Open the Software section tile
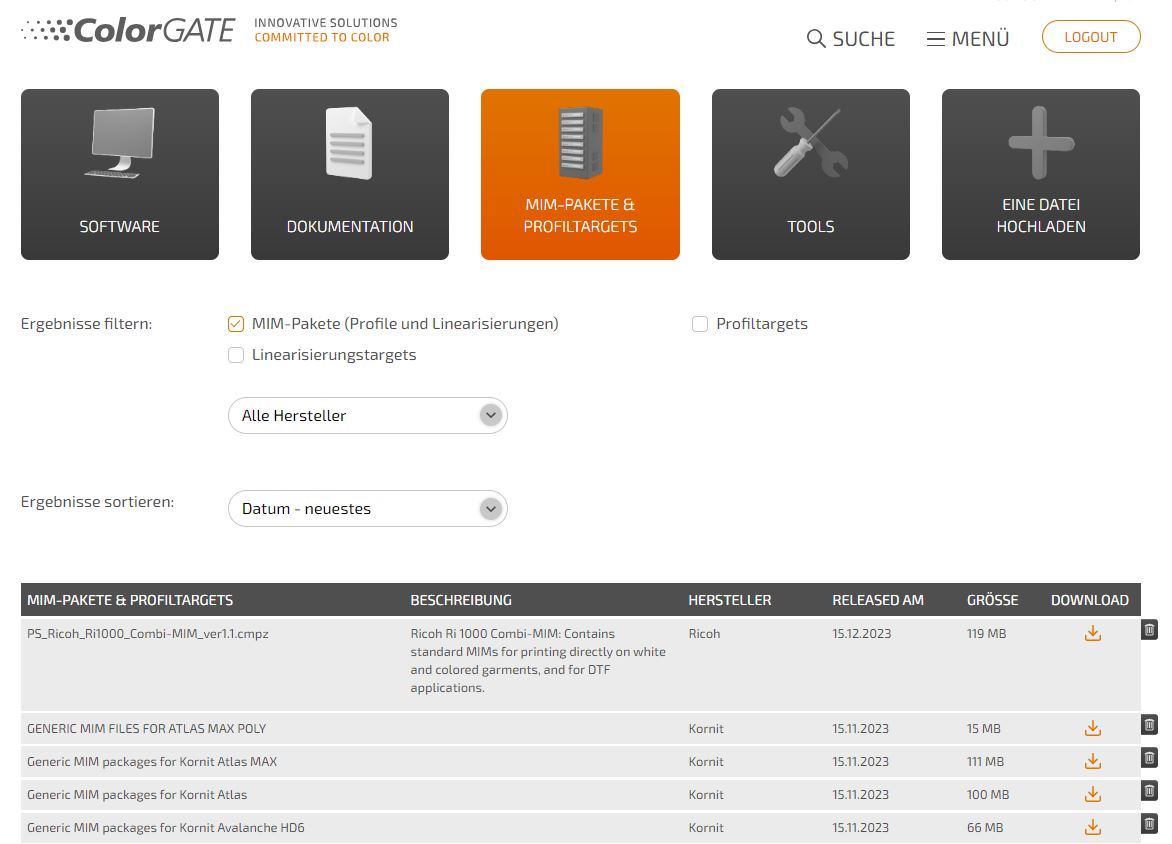This screenshot has height=844, width=1172. coord(120,175)
